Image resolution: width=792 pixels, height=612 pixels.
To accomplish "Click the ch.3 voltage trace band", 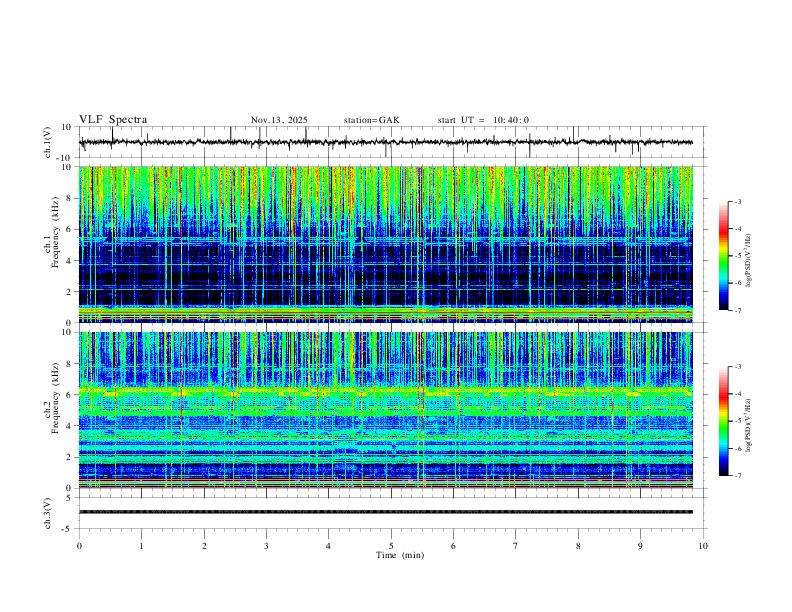I will [x=385, y=512].
